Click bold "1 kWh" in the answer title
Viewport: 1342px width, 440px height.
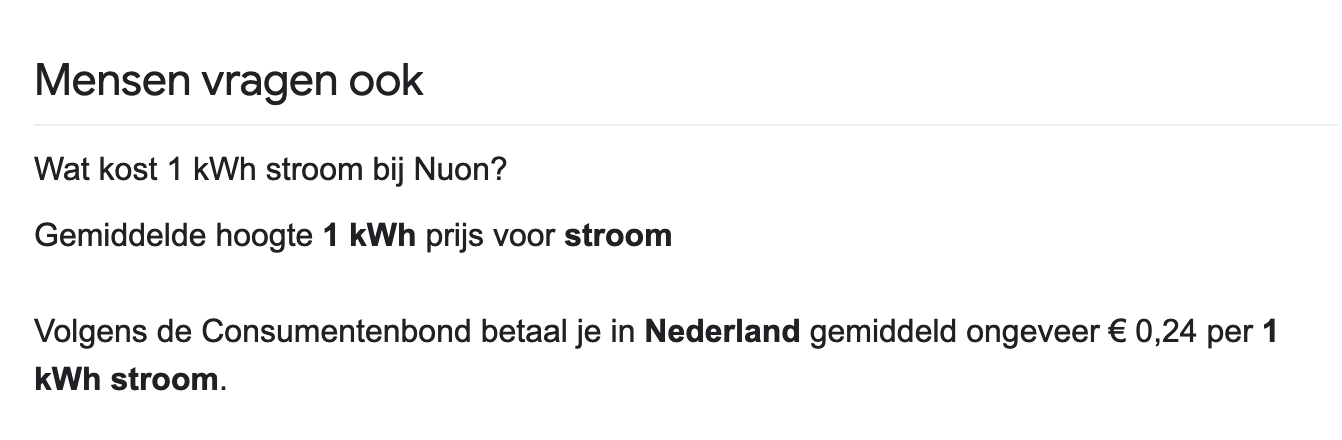(369, 237)
